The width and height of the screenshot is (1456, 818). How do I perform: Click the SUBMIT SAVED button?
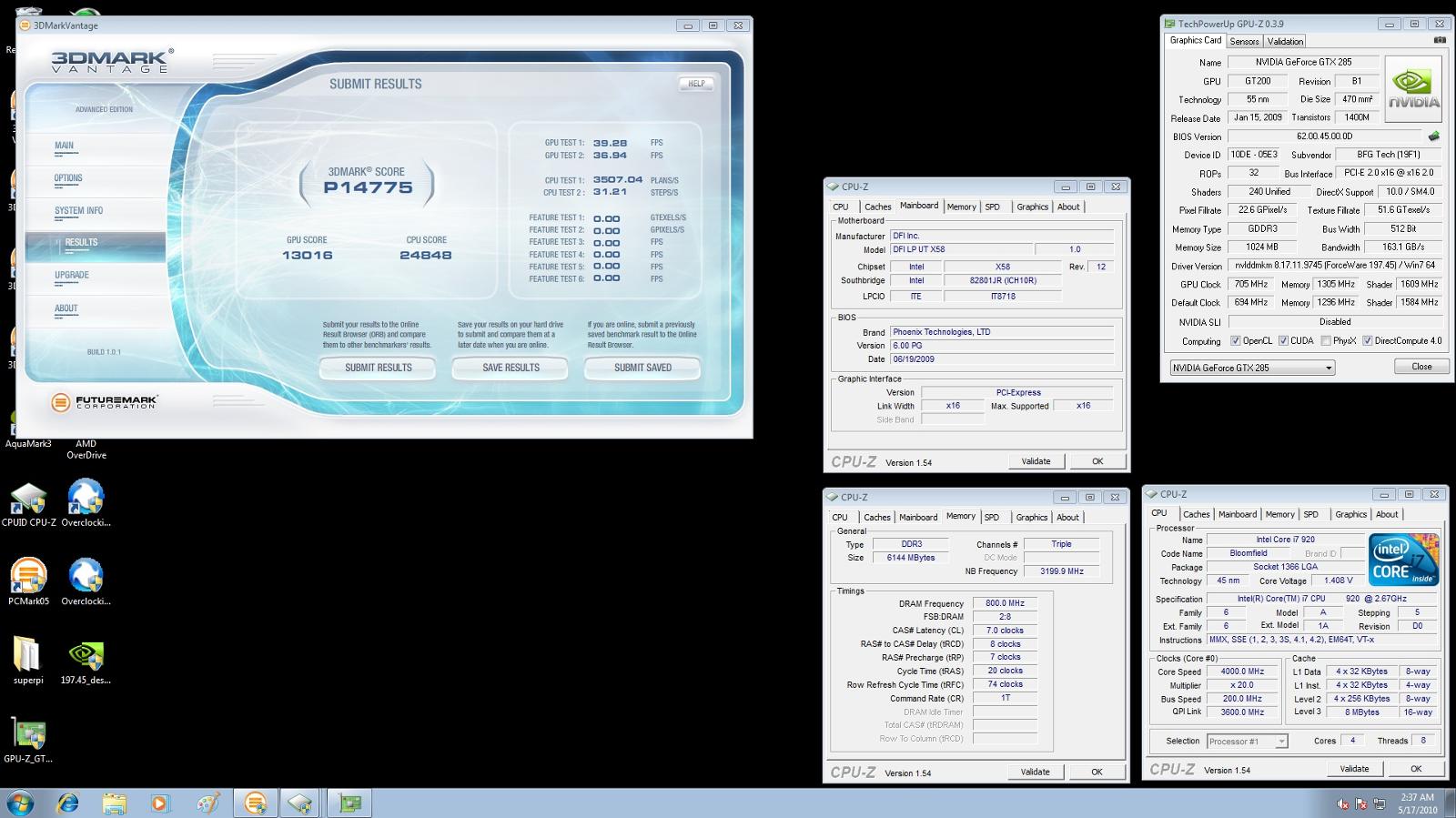[x=642, y=368]
